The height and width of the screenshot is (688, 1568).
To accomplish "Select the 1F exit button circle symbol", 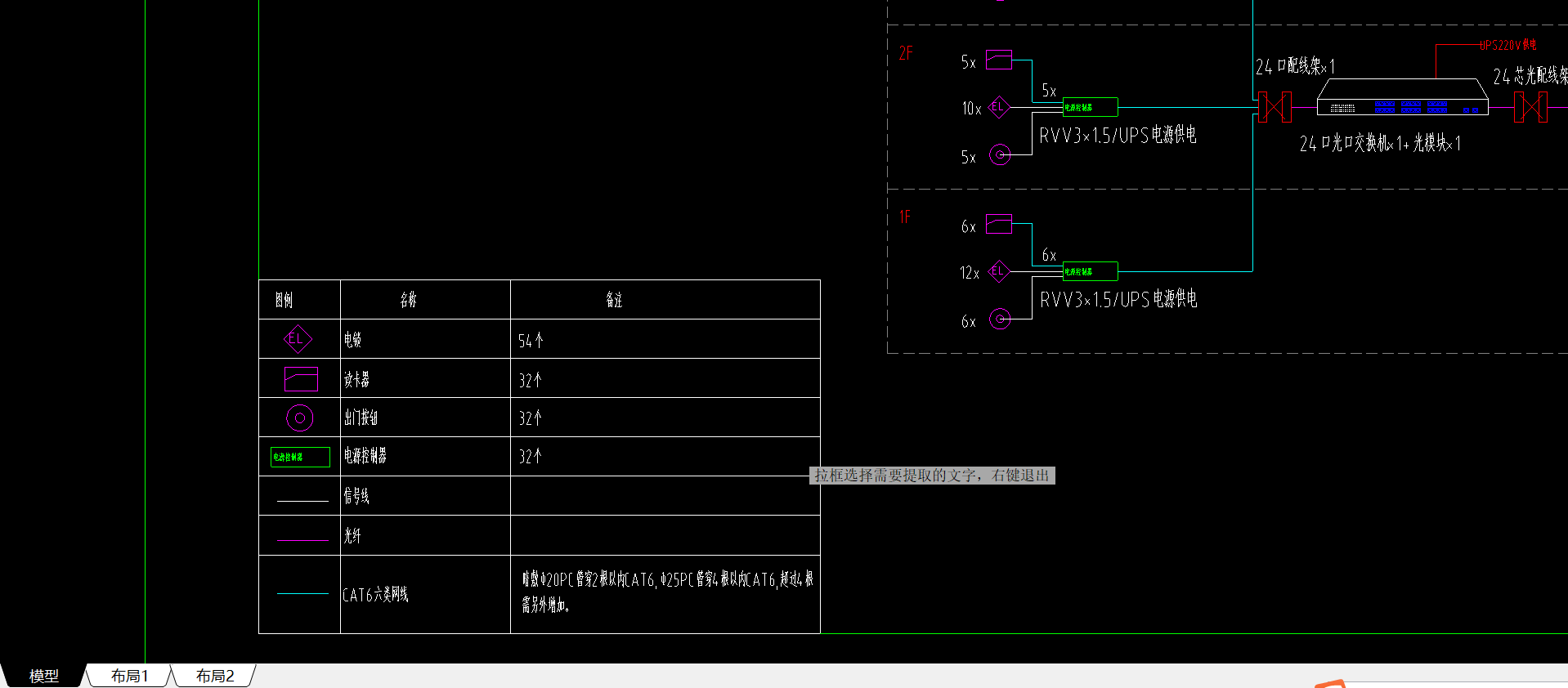I will [x=1000, y=319].
